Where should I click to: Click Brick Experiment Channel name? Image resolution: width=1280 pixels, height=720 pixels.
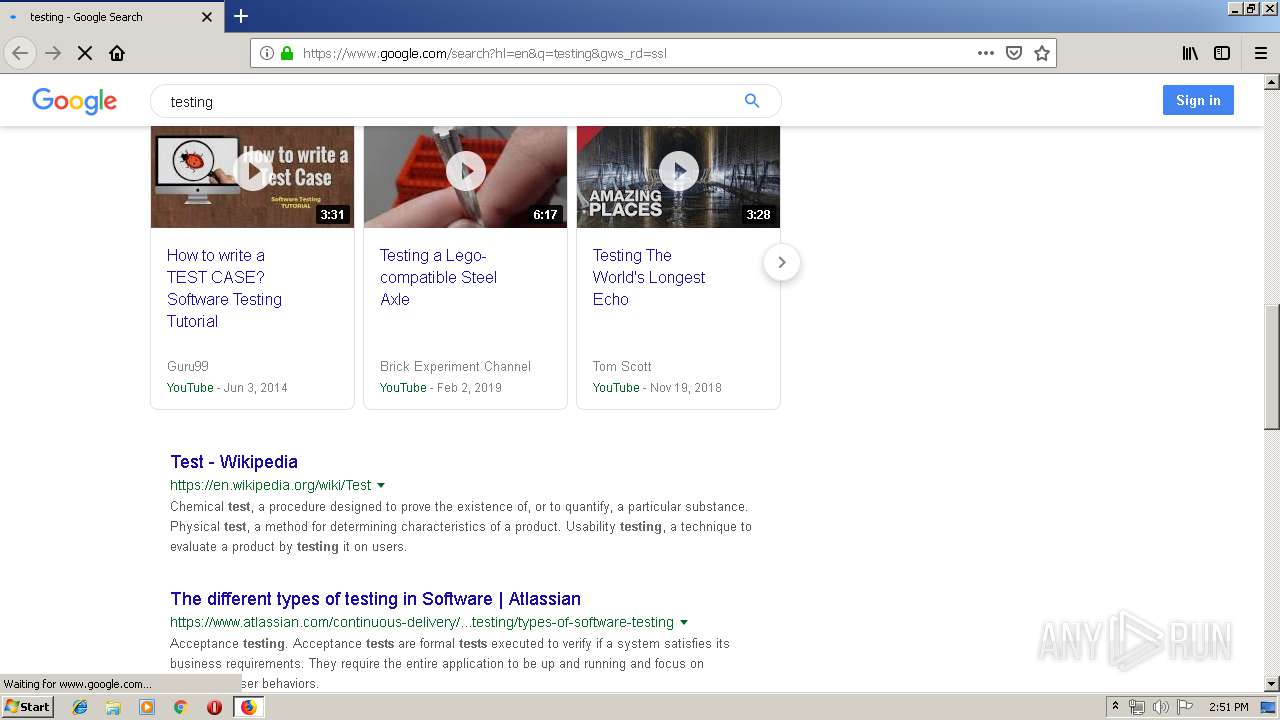pos(455,367)
